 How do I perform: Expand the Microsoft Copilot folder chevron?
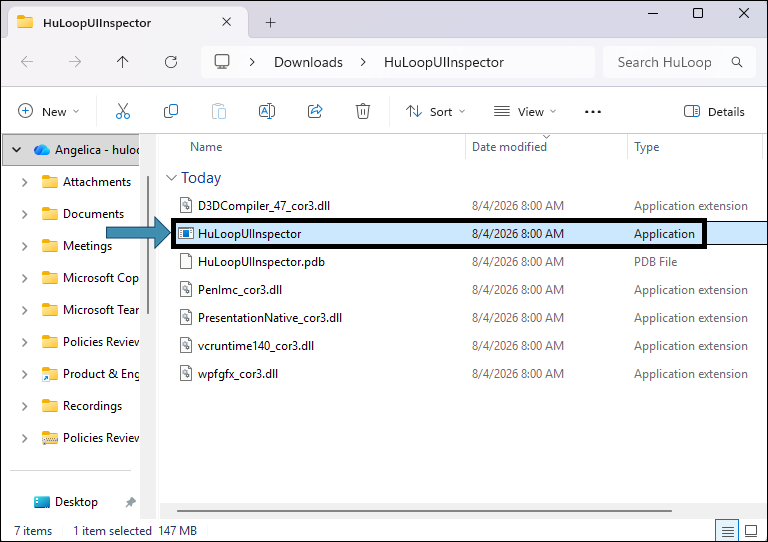tap(24, 278)
